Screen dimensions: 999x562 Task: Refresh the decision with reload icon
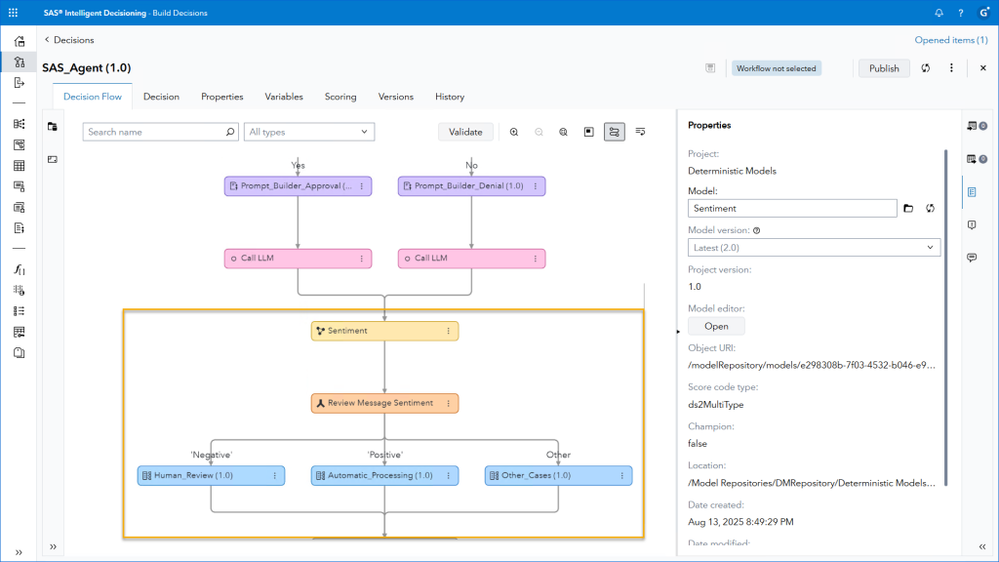(926, 68)
